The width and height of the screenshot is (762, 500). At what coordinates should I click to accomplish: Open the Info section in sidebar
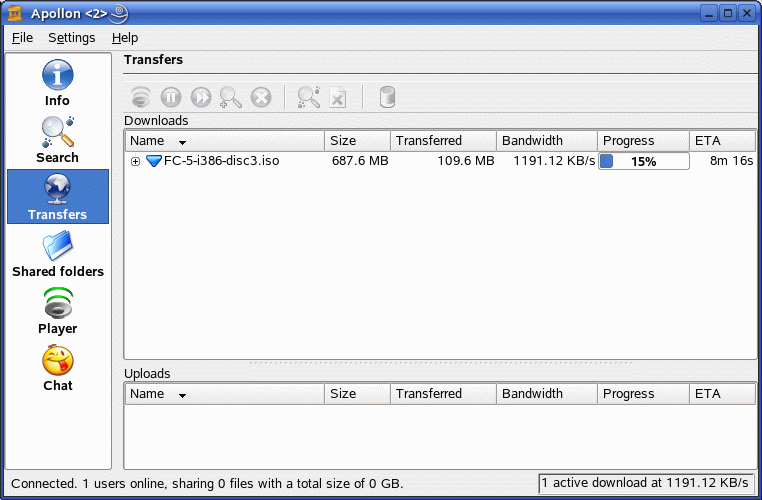tap(57, 84)
